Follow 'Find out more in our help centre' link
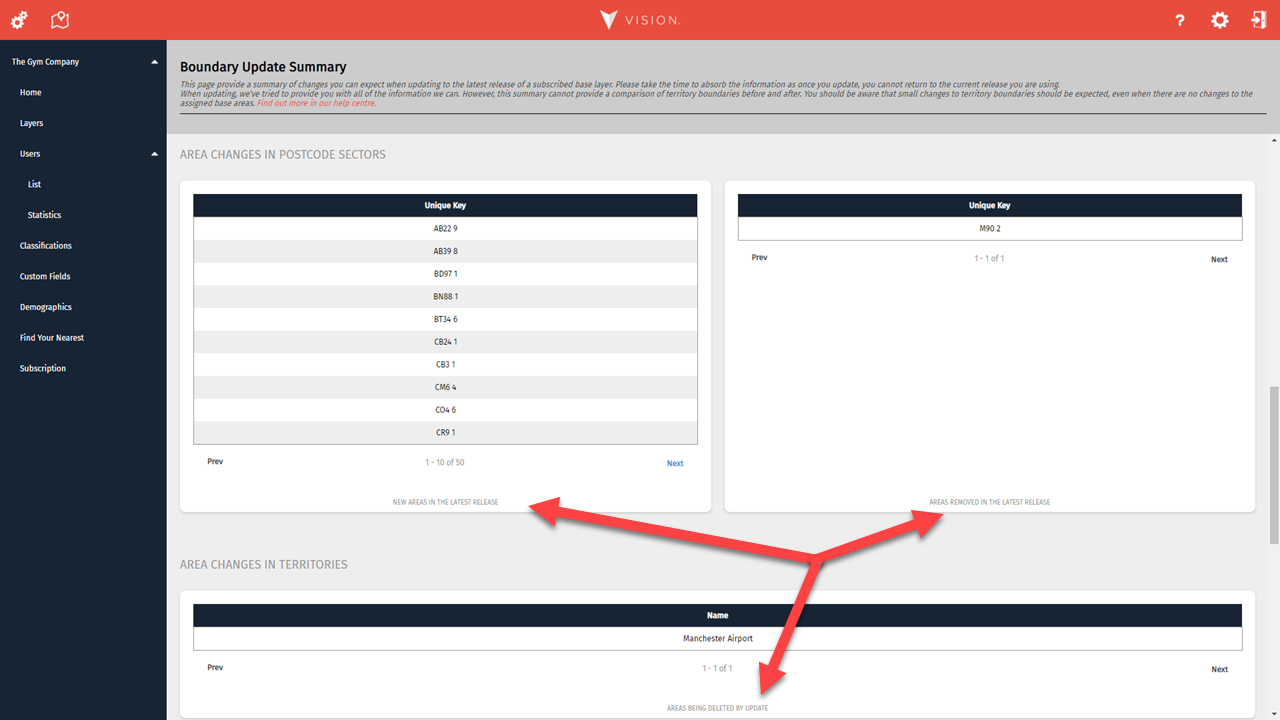Image resolution: width=1280 pixels, height=720 pixels. tap(316, 103)
